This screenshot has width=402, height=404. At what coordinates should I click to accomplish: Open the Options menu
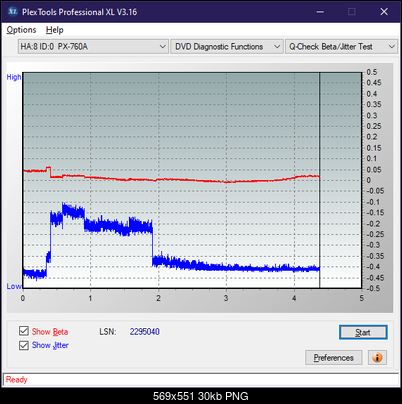pos(21,30)
